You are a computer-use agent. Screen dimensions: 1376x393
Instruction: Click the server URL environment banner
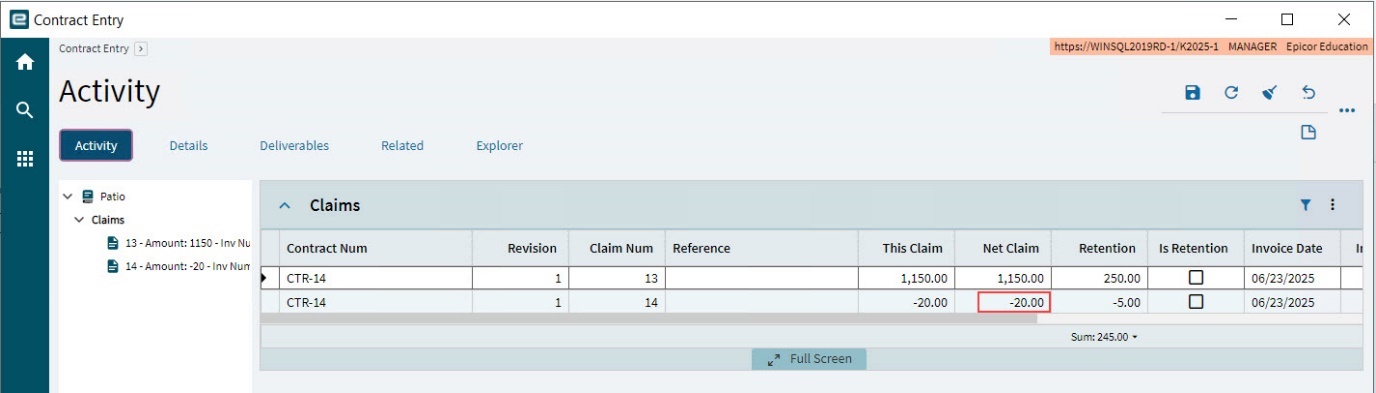point(1211,46)
